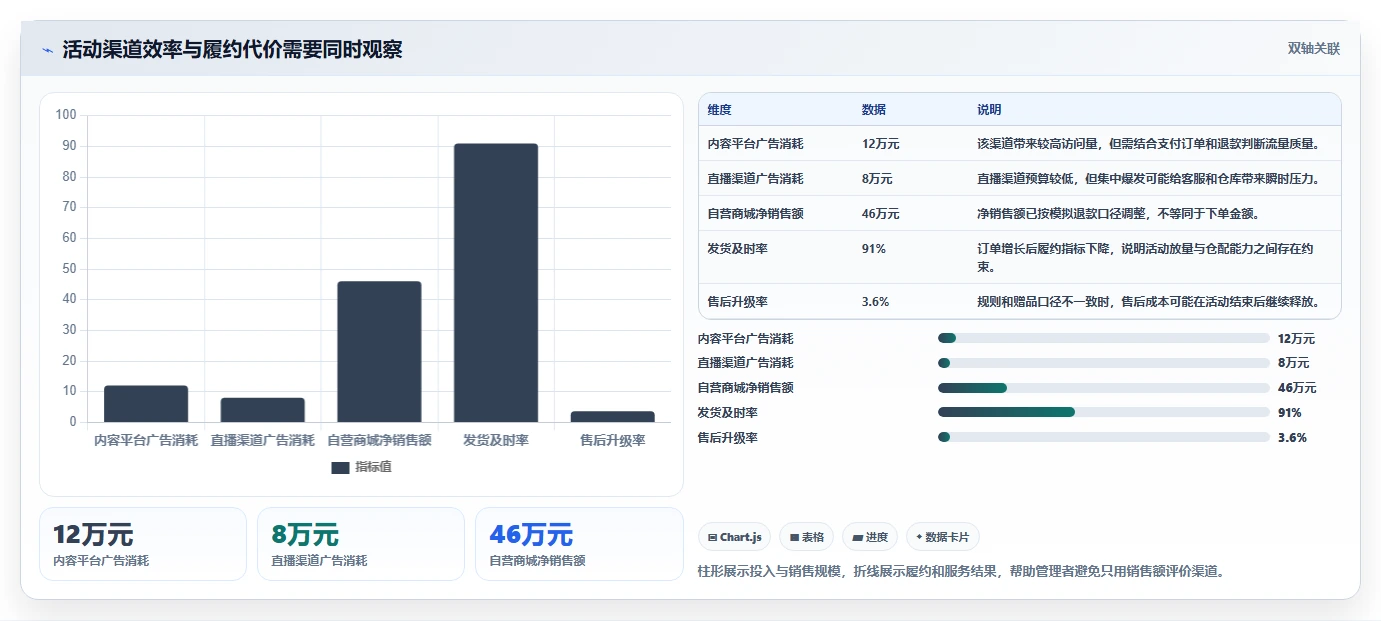Click the 数据卡片 tag
The width and height of the screenshot is (1381, 621).
click(942, 537)
